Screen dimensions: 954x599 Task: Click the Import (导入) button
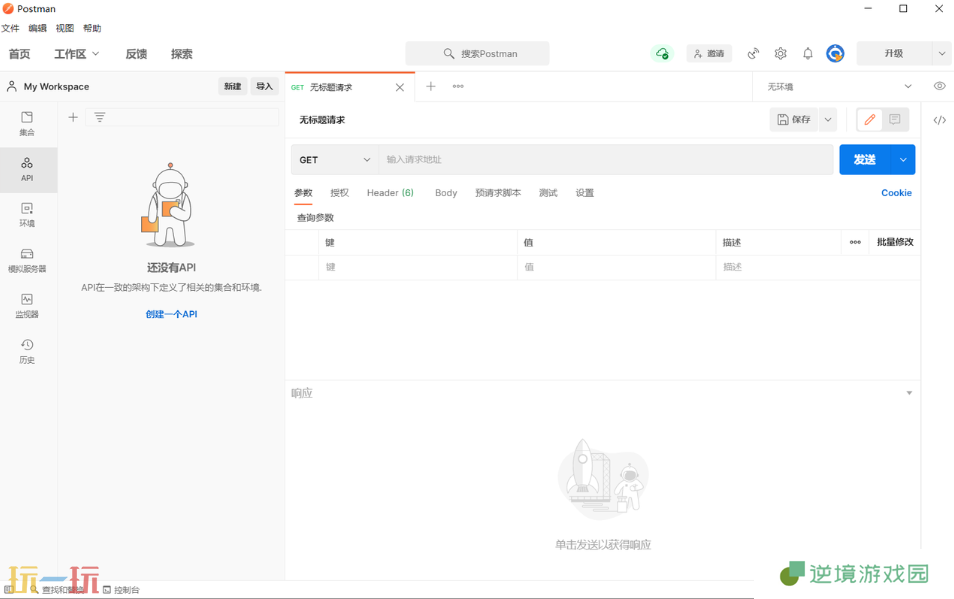[x=264, y=86]
